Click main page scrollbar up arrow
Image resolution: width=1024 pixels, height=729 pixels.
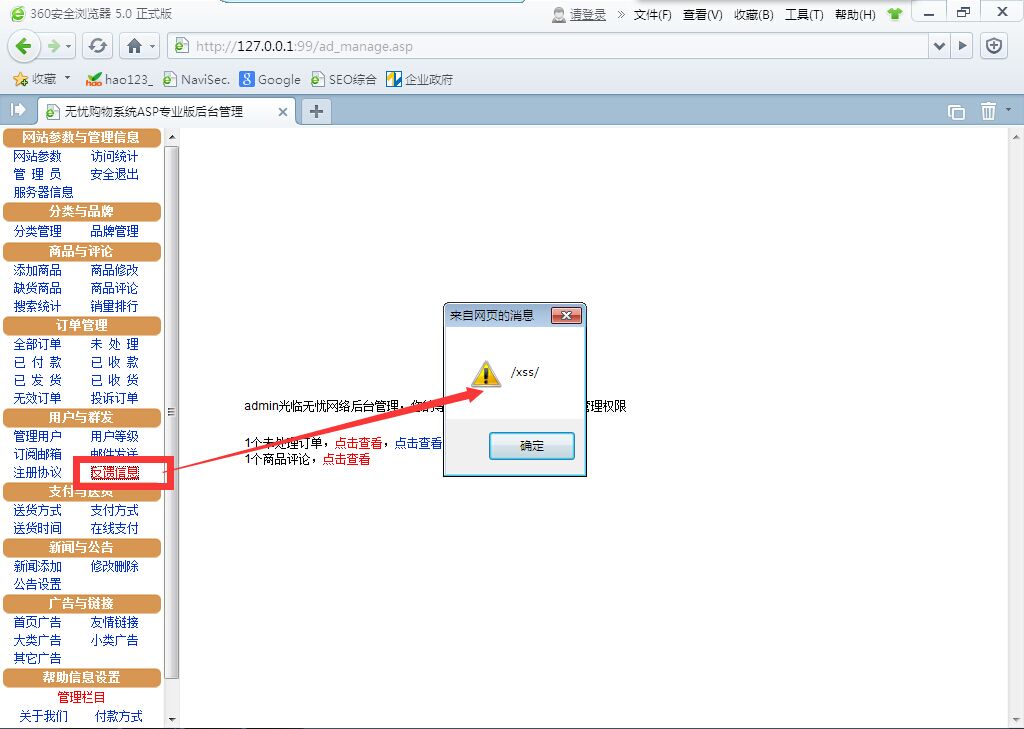(x=1016, y=137)
